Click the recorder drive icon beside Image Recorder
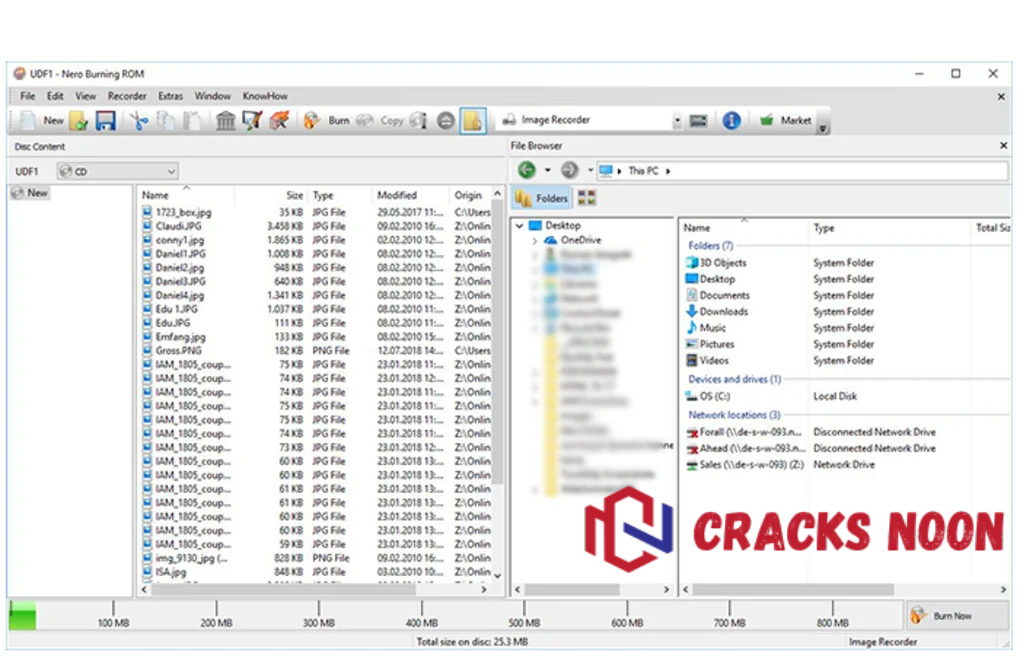This screenshot has height=656, width=1020. point(698,120)
